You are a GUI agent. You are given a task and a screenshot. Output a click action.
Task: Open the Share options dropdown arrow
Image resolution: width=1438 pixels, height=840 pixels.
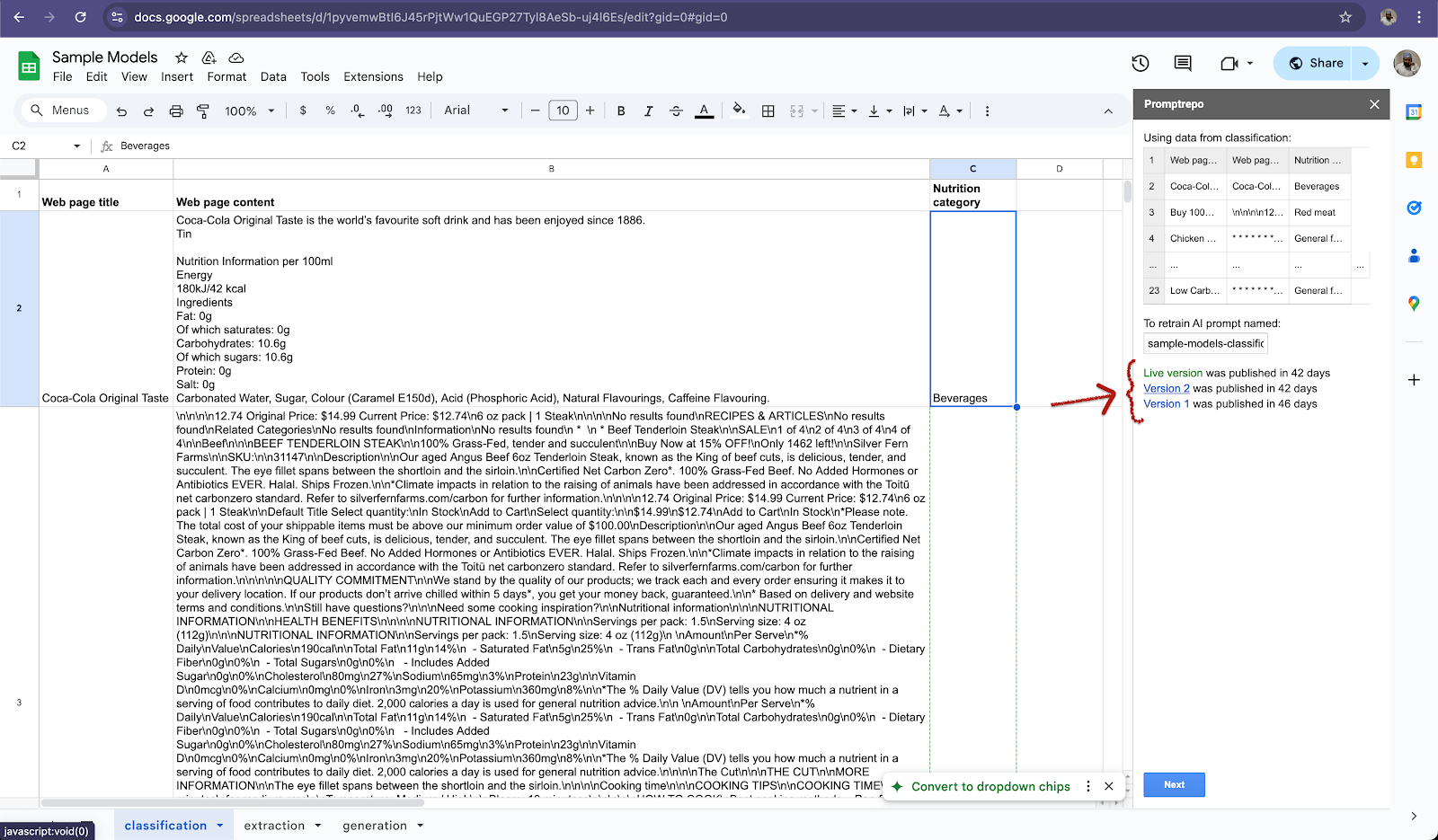(1365, 63)
